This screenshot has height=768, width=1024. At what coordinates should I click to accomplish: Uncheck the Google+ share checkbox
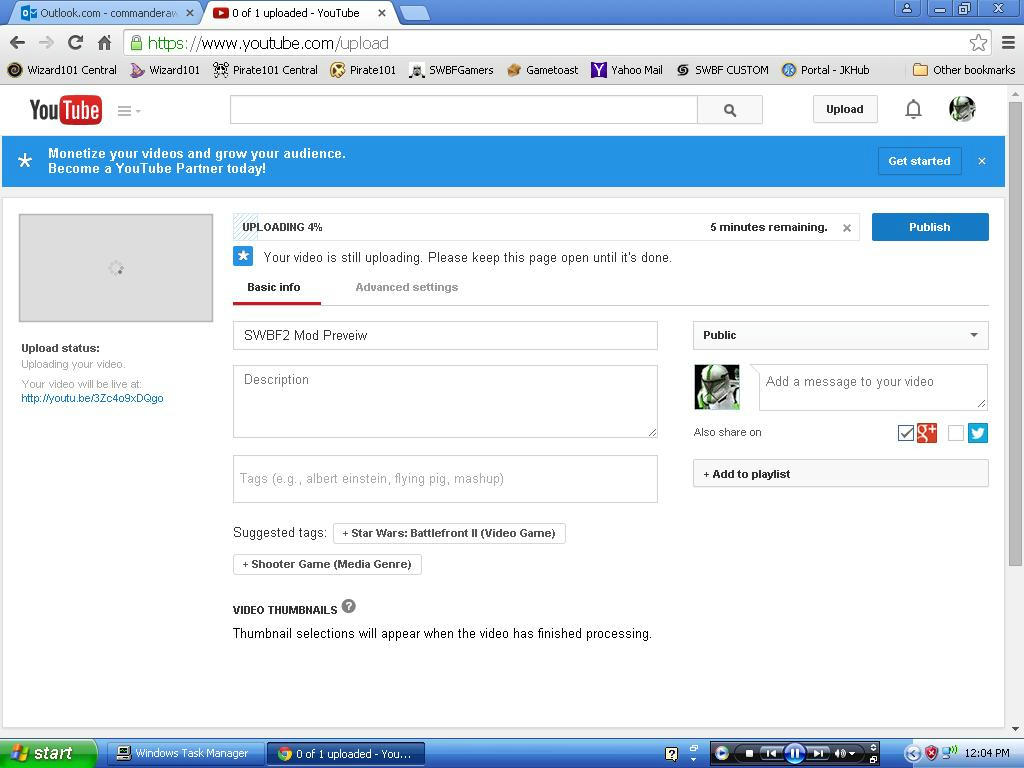[x=905, y=433]
